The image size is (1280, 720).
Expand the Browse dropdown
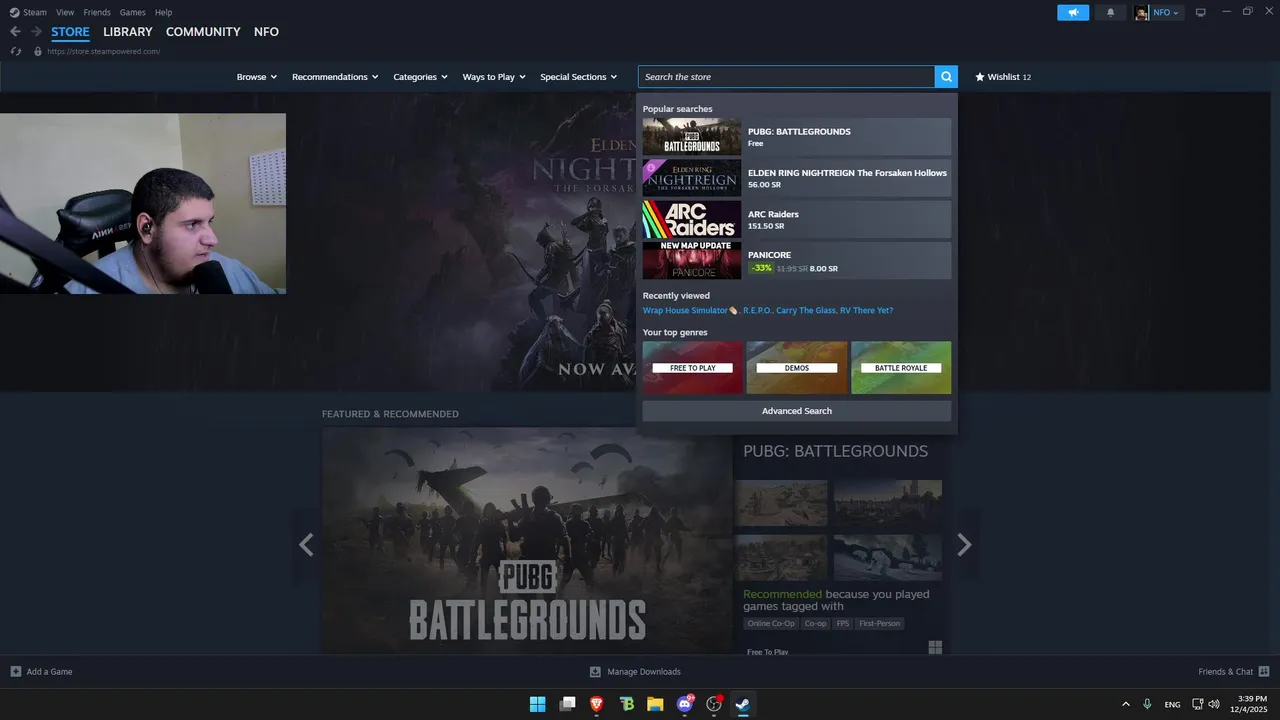[x=257, y=77]
